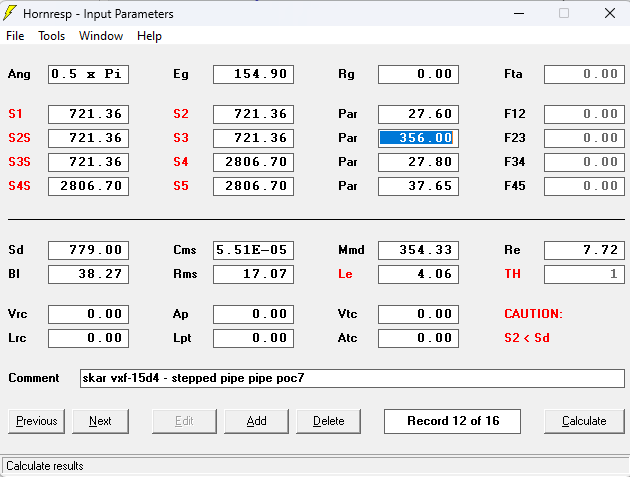Click the Mmd field with 354.33
This screenshot has width=630, height=477.
(x=418, y=250)
